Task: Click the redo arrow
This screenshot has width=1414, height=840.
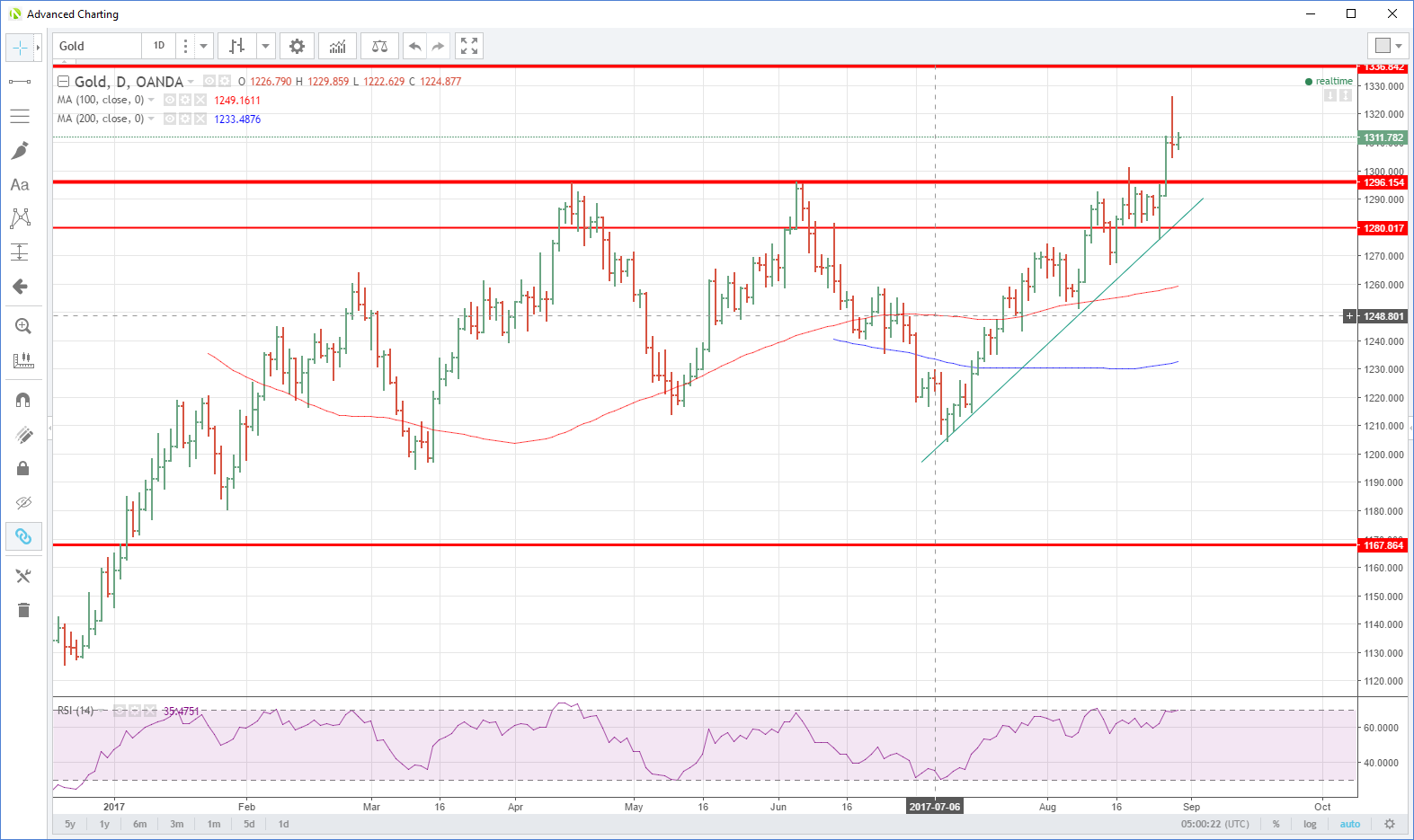Action: (x=438, y=46)
